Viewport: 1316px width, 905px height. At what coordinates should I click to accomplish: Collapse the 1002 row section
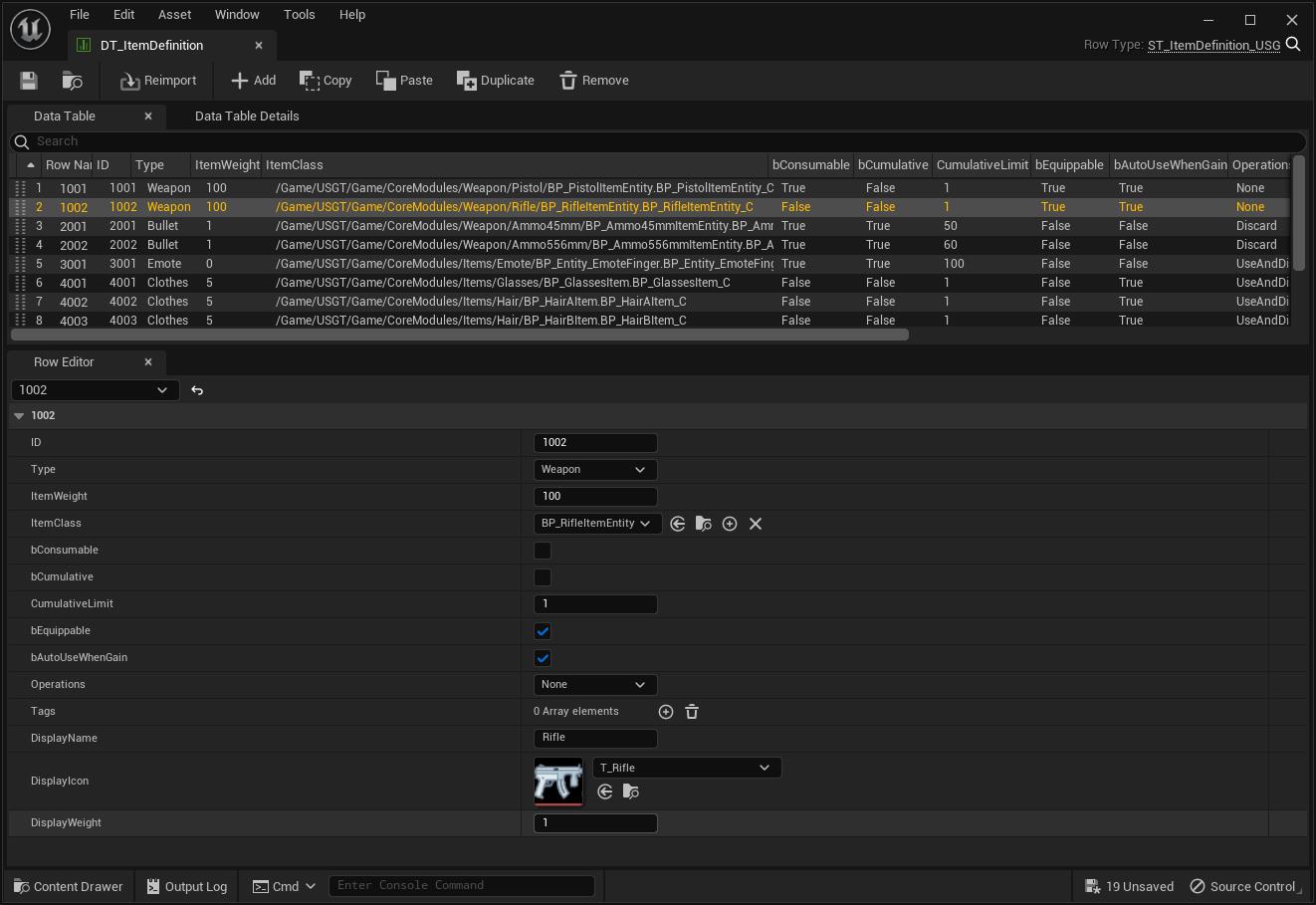(x=19, y=416)
